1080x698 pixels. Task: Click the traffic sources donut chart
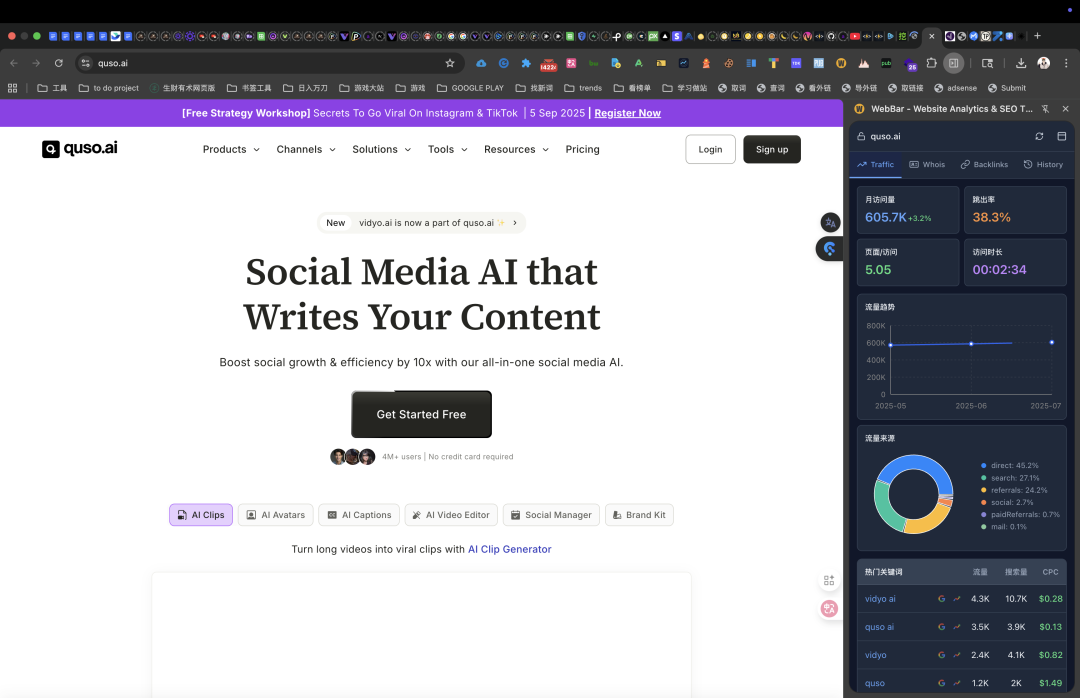[x=913, y=494]
